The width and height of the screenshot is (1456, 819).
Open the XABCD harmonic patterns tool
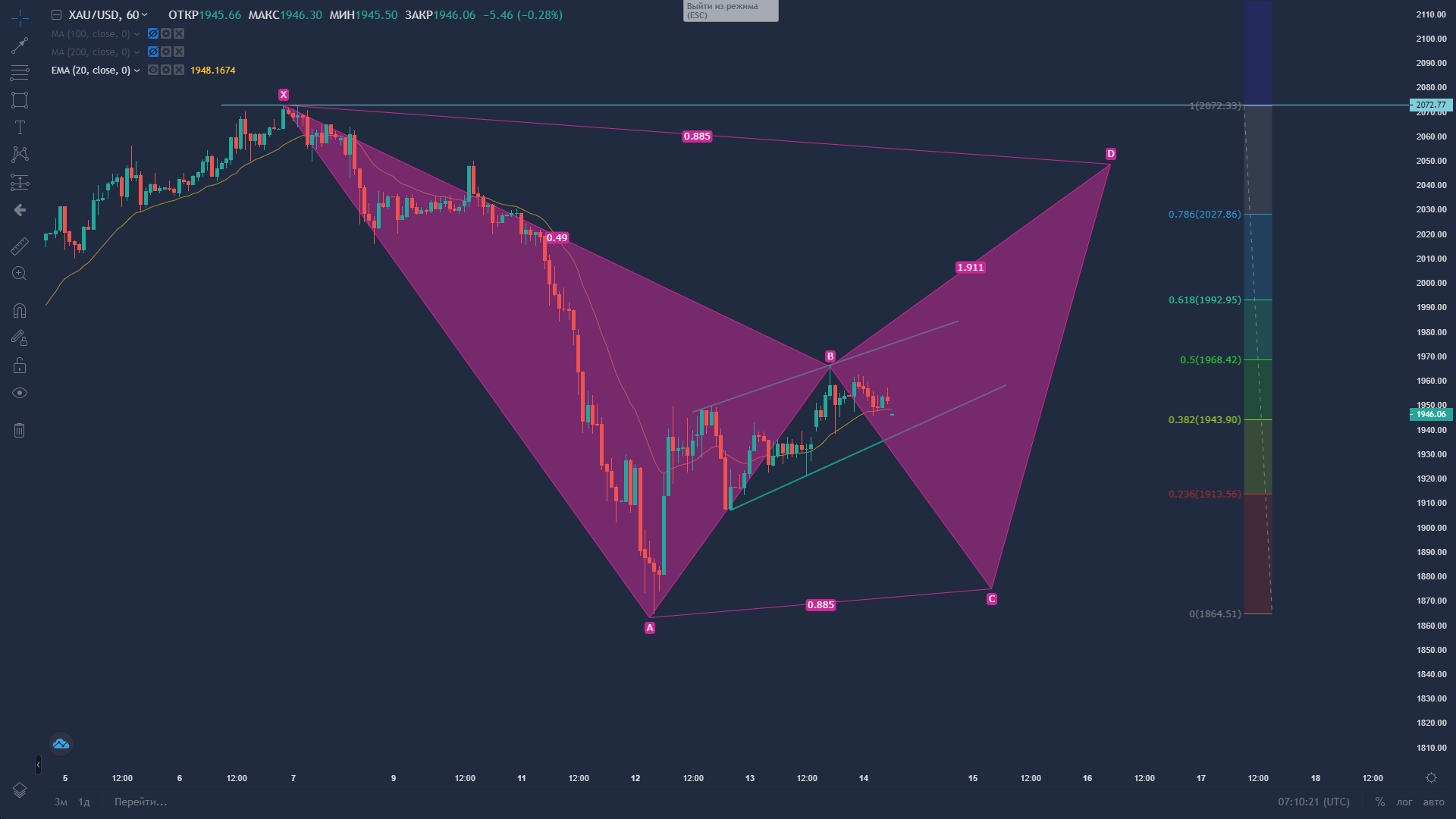tap(20, 155)
